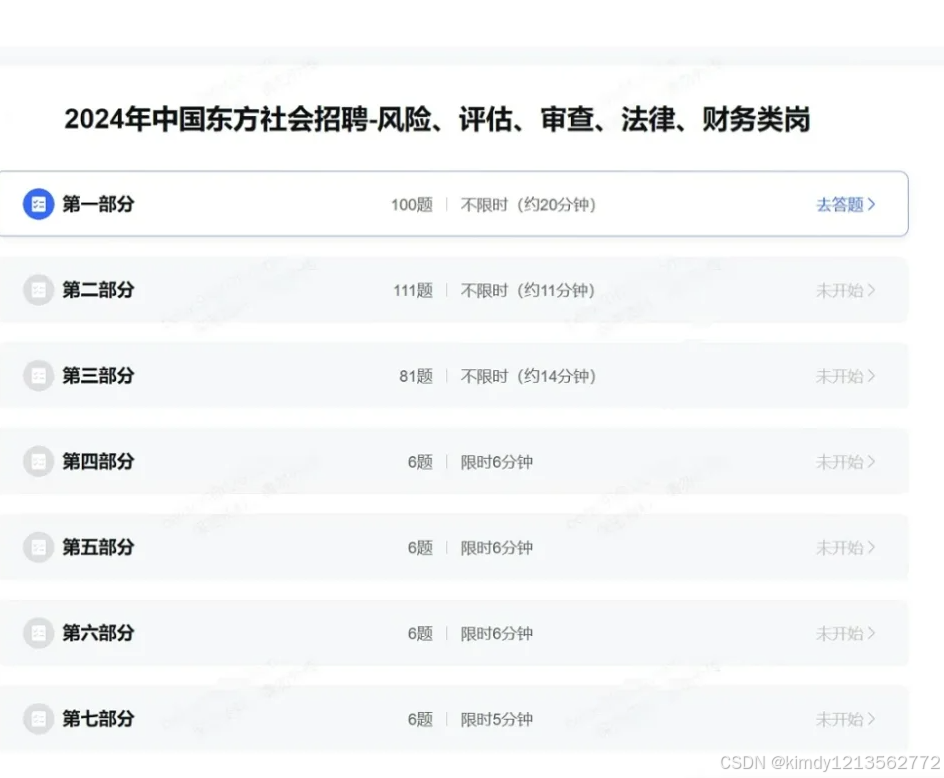
Task: Click the gray icon beside 第六部分
Action: coord(39,633)
